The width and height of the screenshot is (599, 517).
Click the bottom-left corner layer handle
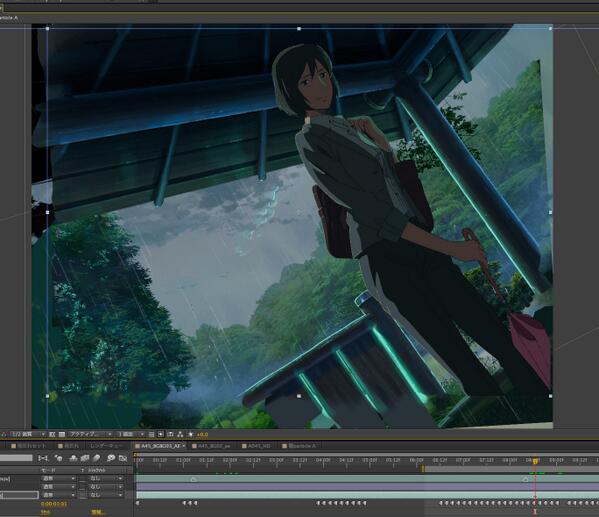(x=47, y=396)
